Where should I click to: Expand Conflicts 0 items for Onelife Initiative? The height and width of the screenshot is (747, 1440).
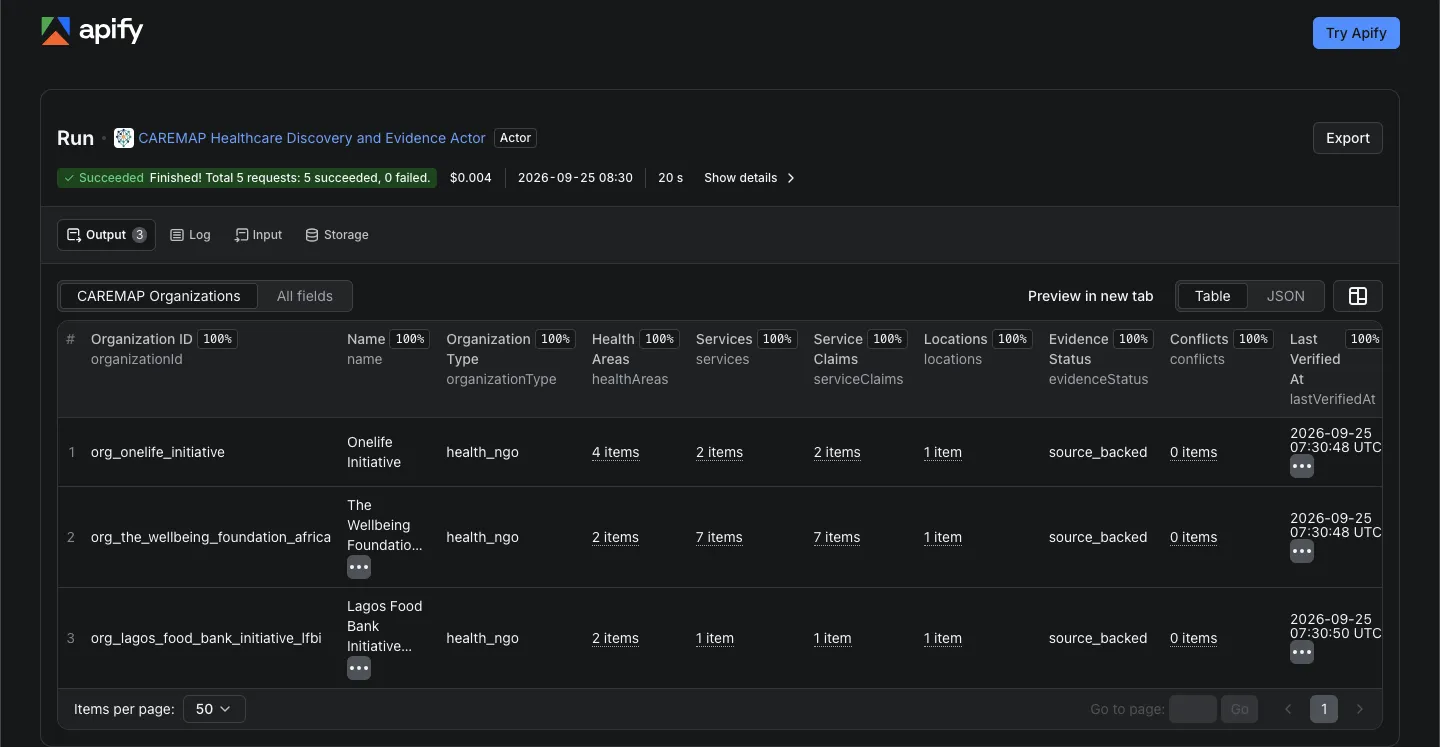1193,452
